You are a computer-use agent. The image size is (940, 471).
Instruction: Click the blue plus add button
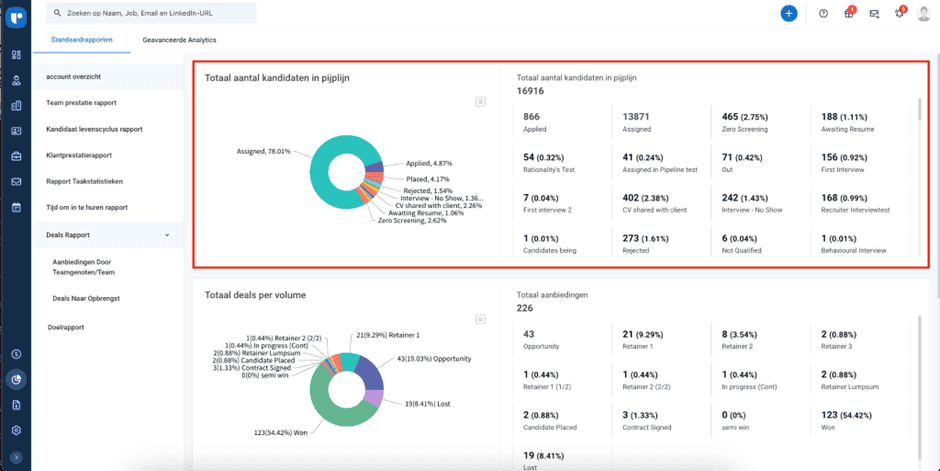coord(789,13)
